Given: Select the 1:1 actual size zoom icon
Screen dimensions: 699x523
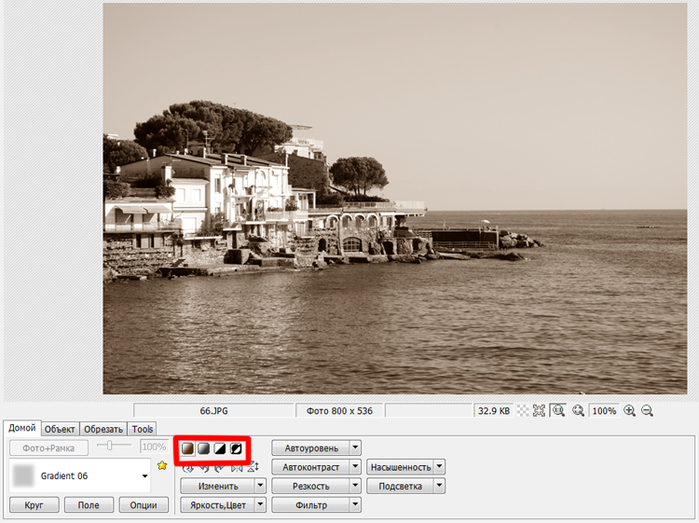Looking at the screenshot, I should coord(558,411).
